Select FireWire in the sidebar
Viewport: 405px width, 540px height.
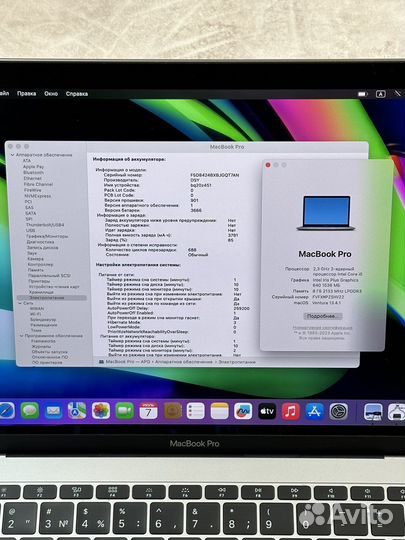point(33,190)
